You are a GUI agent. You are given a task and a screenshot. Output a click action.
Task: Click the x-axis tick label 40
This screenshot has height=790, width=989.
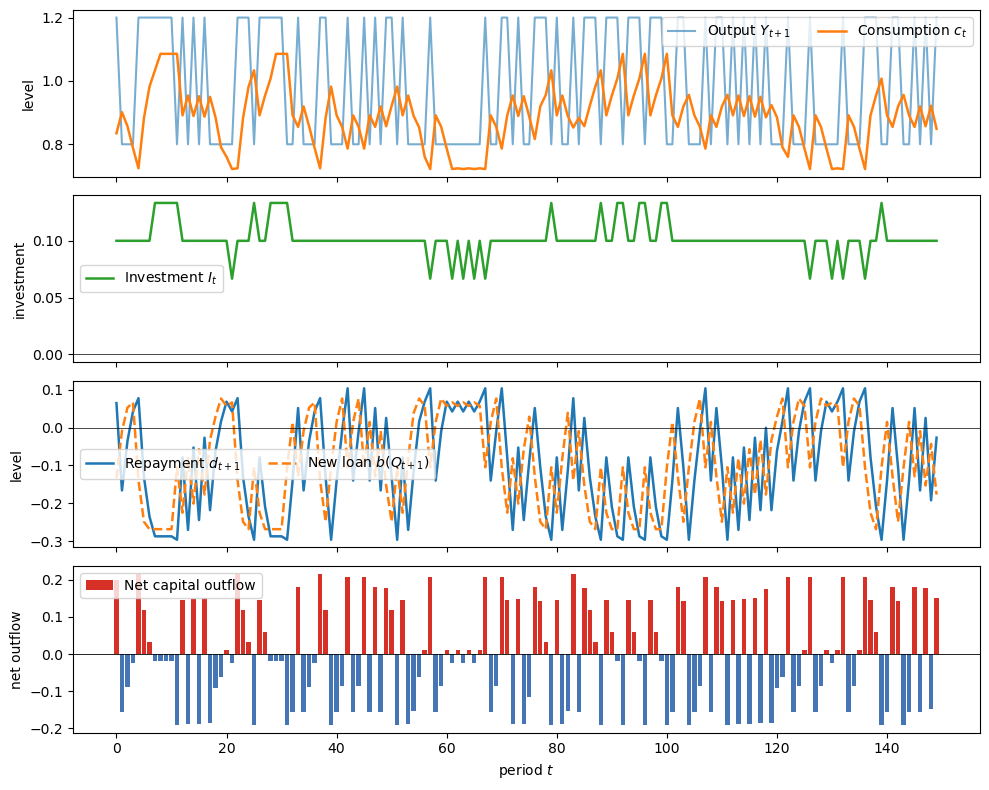pos(337,748)
